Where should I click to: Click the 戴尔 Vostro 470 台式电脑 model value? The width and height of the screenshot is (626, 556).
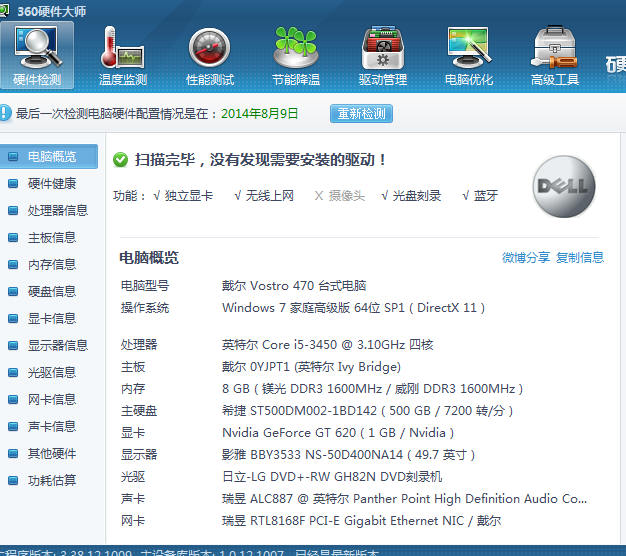coord(294,286)
